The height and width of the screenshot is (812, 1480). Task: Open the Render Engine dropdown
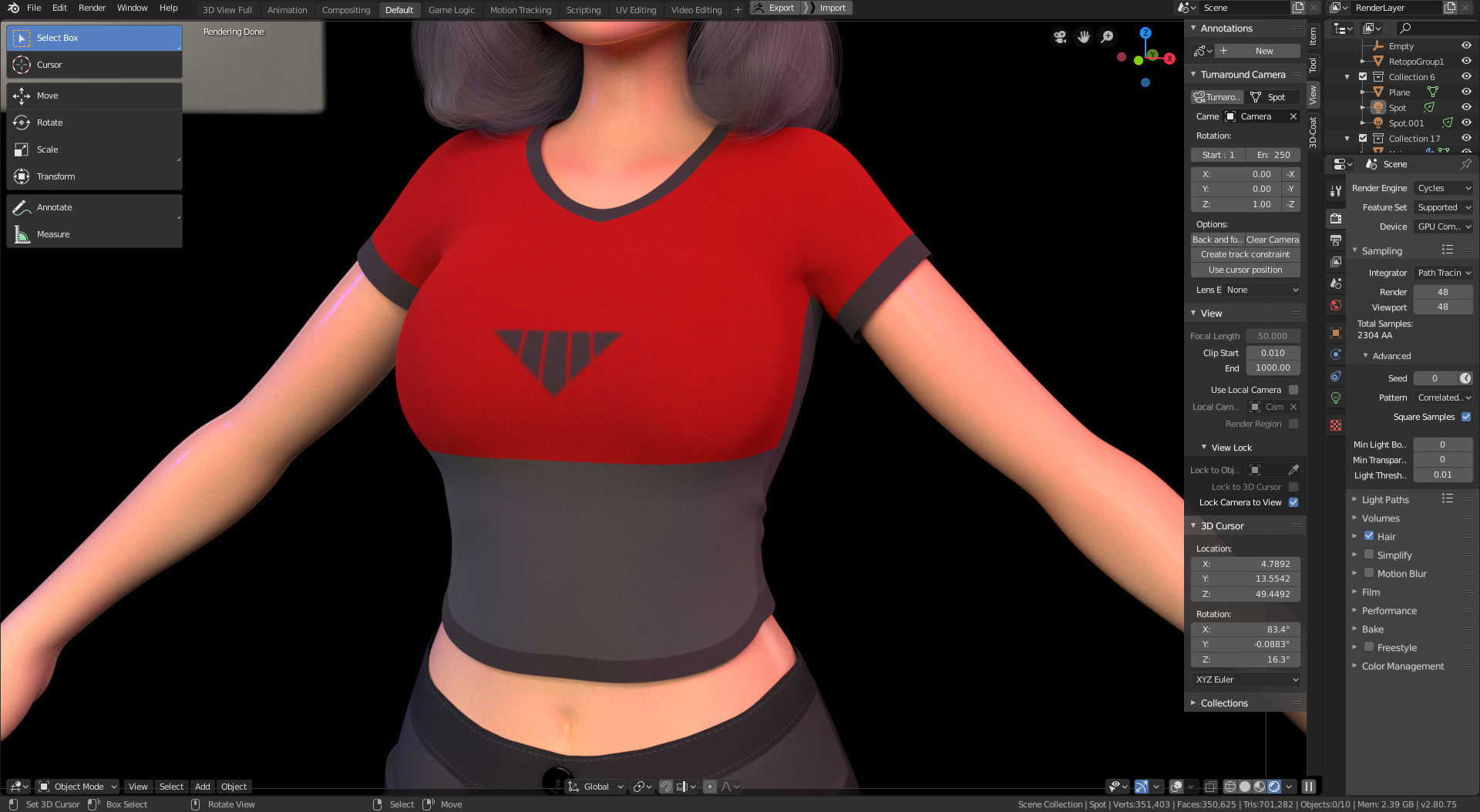1443,188
